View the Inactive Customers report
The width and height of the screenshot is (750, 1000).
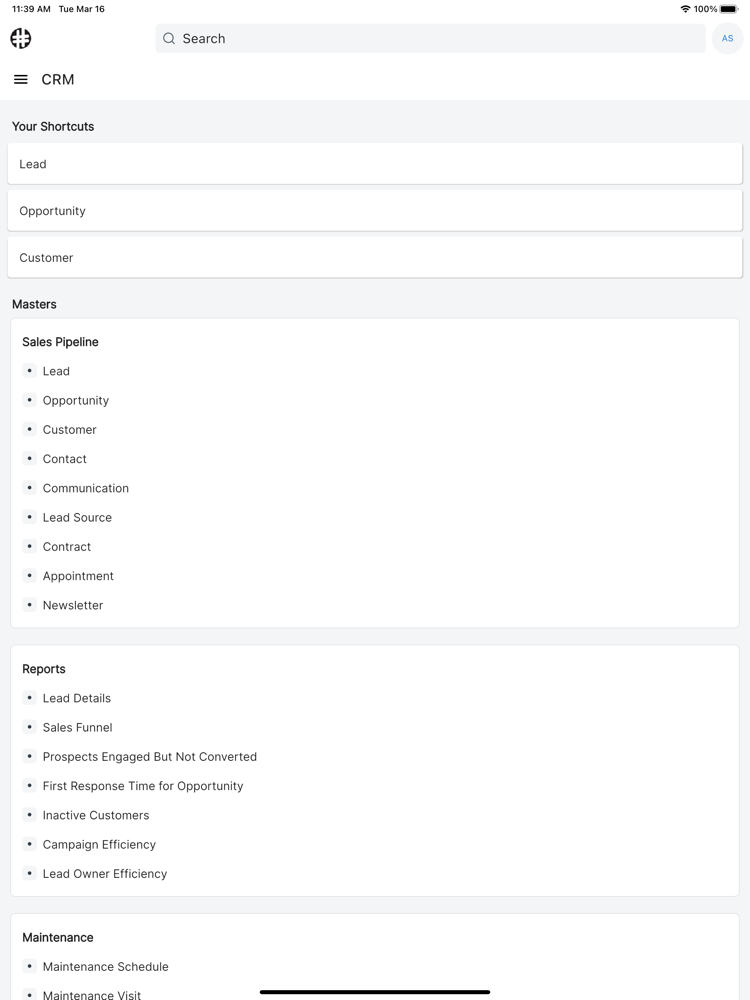(x=96, y=815)
